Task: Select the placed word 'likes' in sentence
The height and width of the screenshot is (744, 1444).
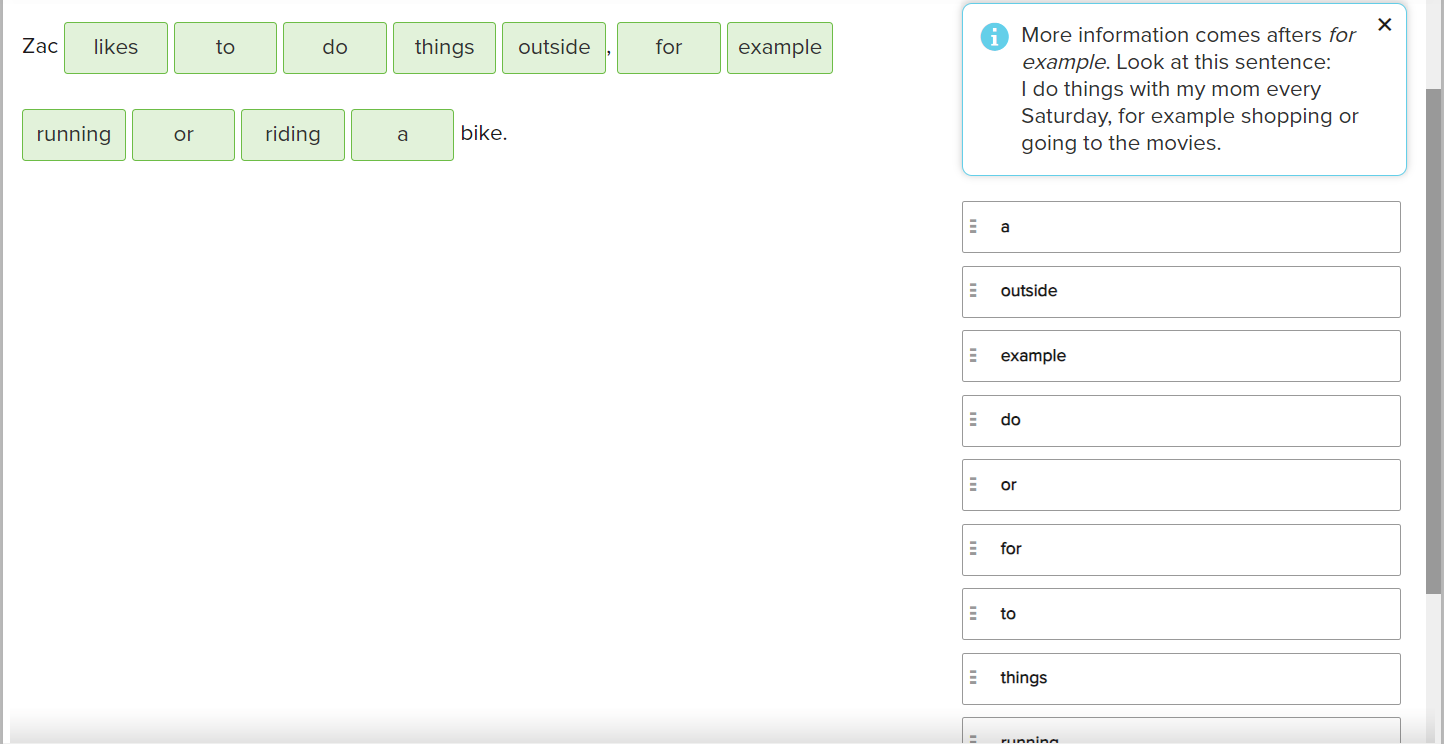Action: coord(116,48)
